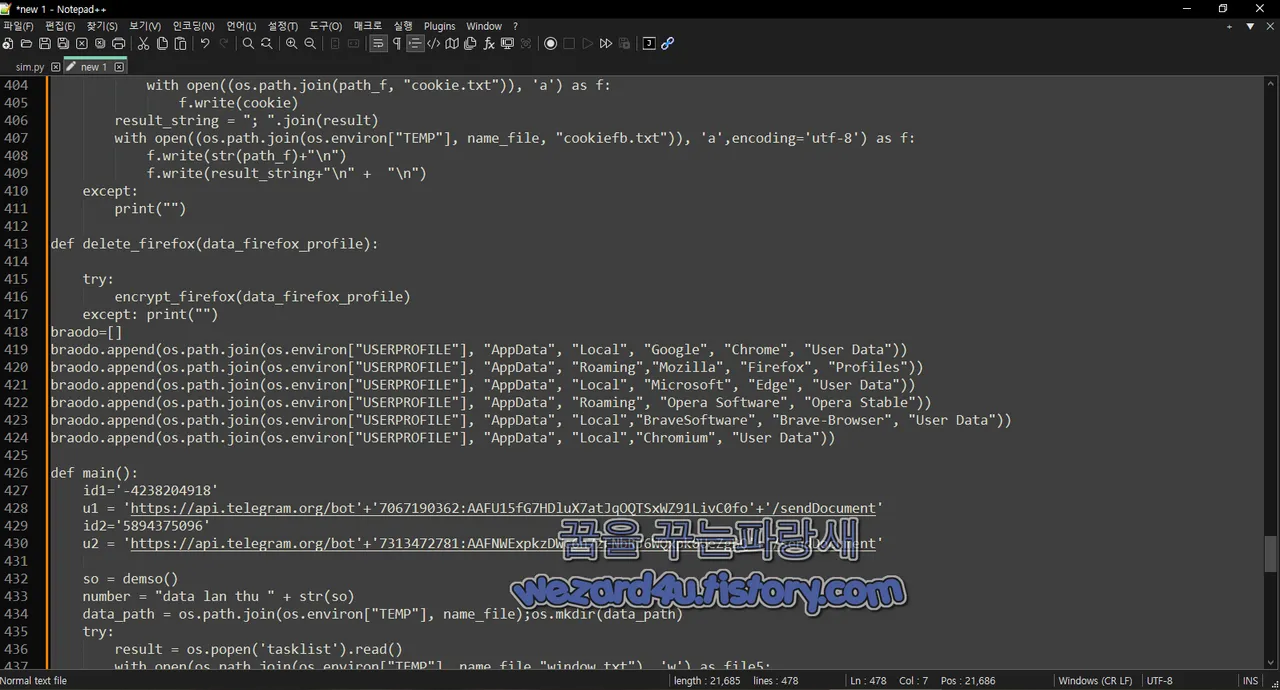Click the Redo toolbar icon
The image size is (1280, 690).
click(224, 44)
